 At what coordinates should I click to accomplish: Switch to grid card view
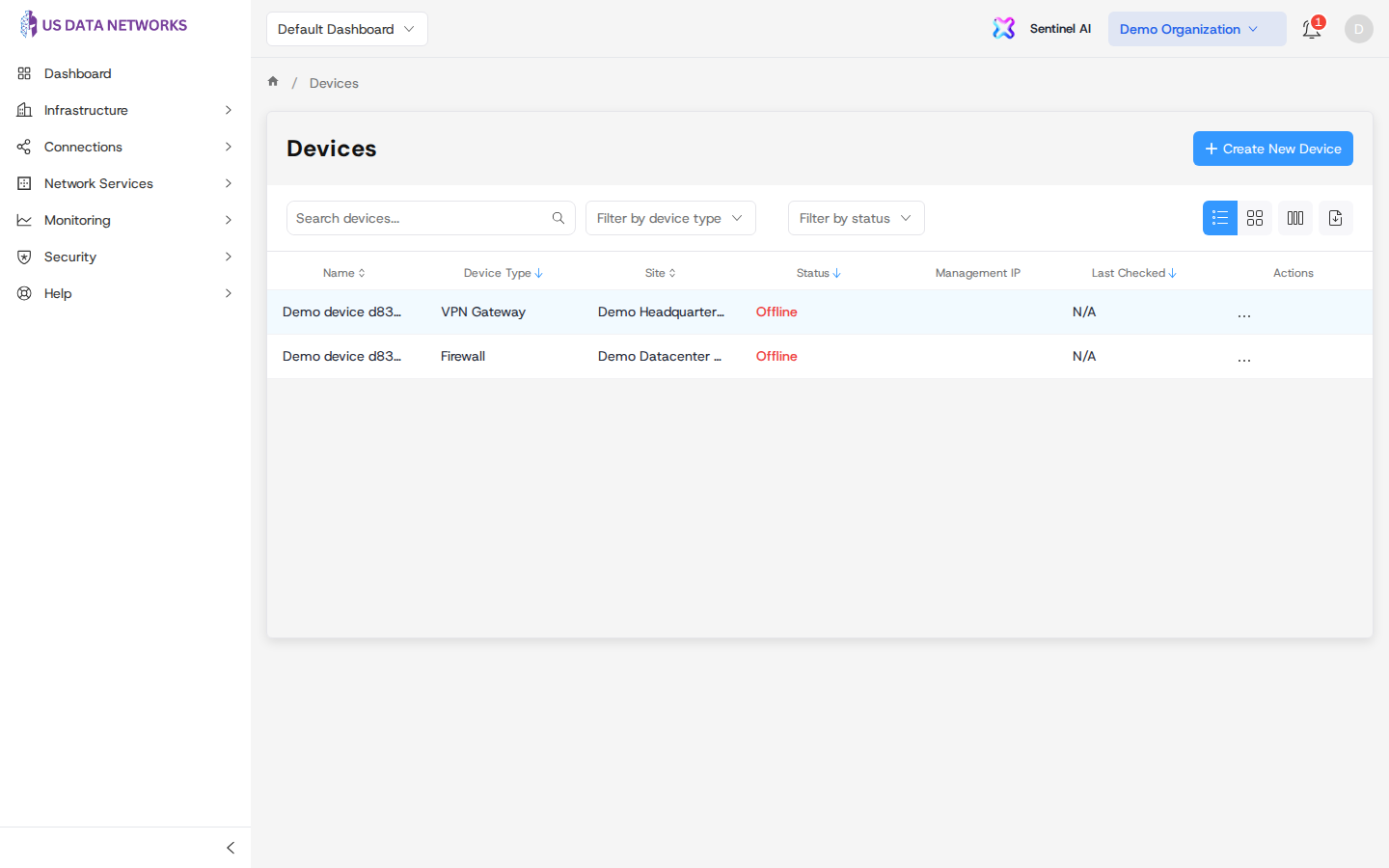point(1255,218)
